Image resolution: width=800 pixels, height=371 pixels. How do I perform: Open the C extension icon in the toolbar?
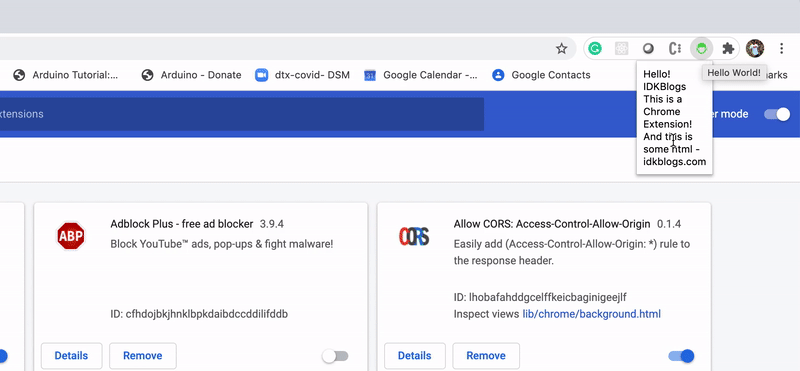(x=675, y=48)
